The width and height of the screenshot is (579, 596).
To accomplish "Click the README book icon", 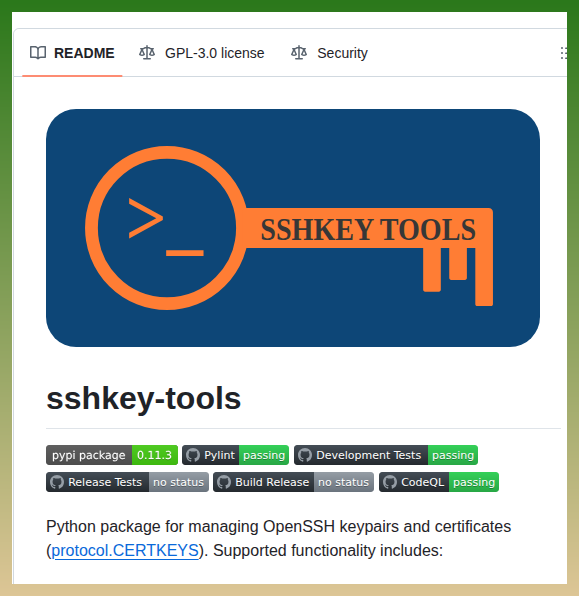I will (x=38, y=53).
